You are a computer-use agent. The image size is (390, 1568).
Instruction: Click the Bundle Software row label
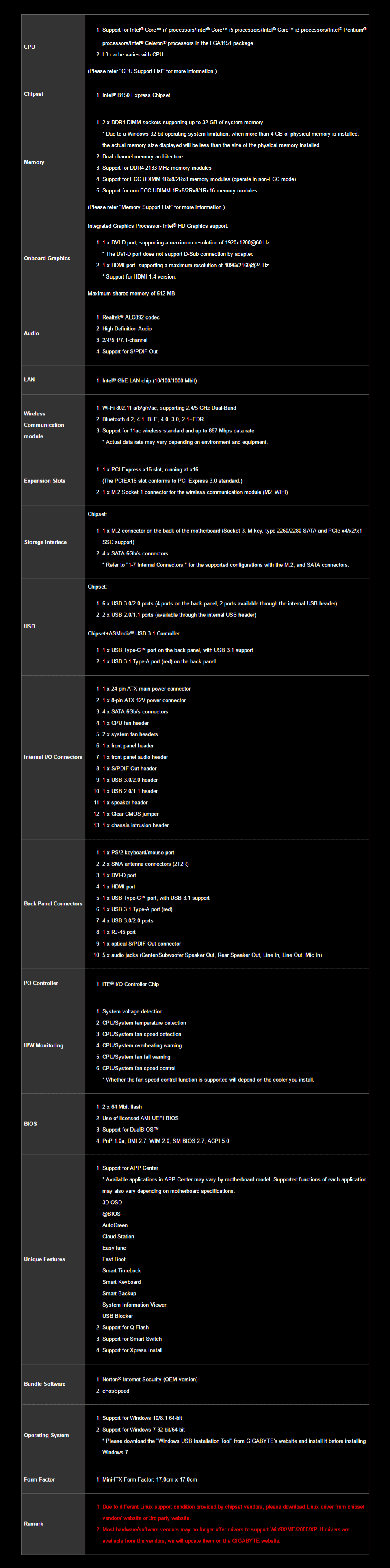coord(45,1384)
